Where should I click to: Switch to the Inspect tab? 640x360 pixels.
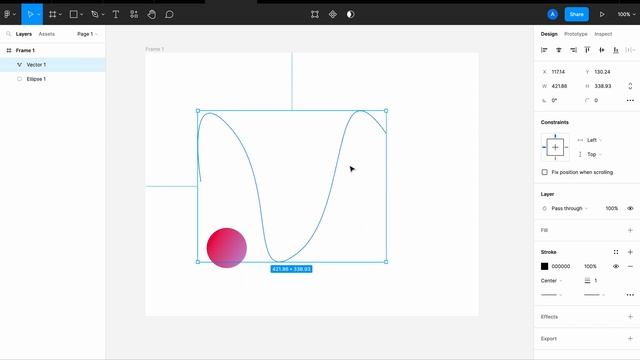pos(603,34)
